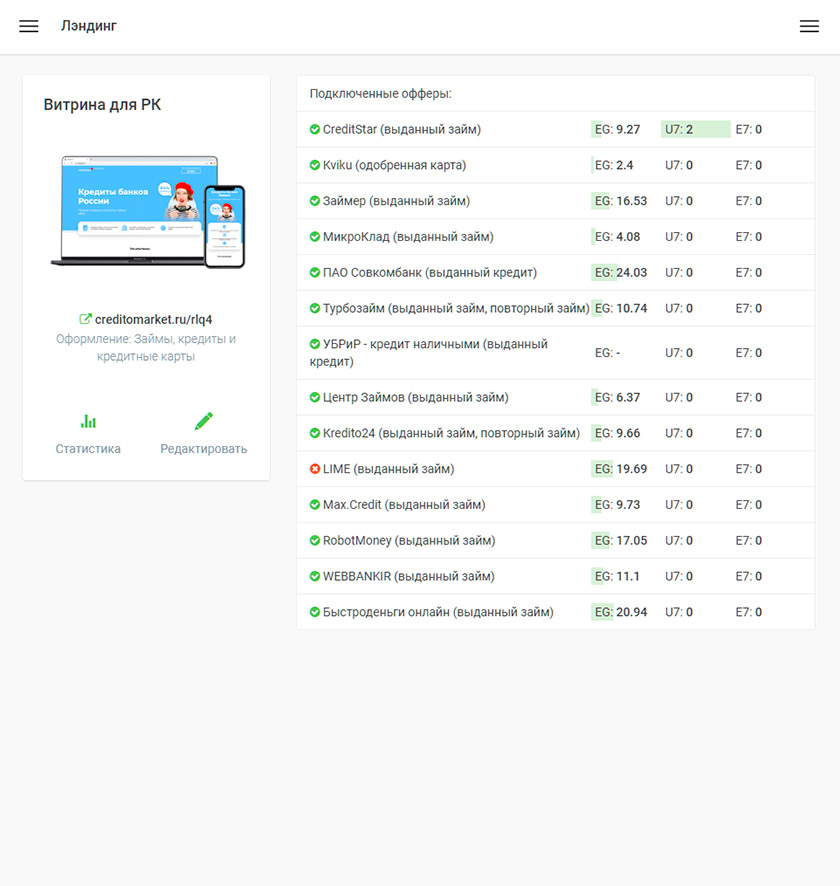Click the EG: - value for УБРиР
840x886 pixels.
607,353
